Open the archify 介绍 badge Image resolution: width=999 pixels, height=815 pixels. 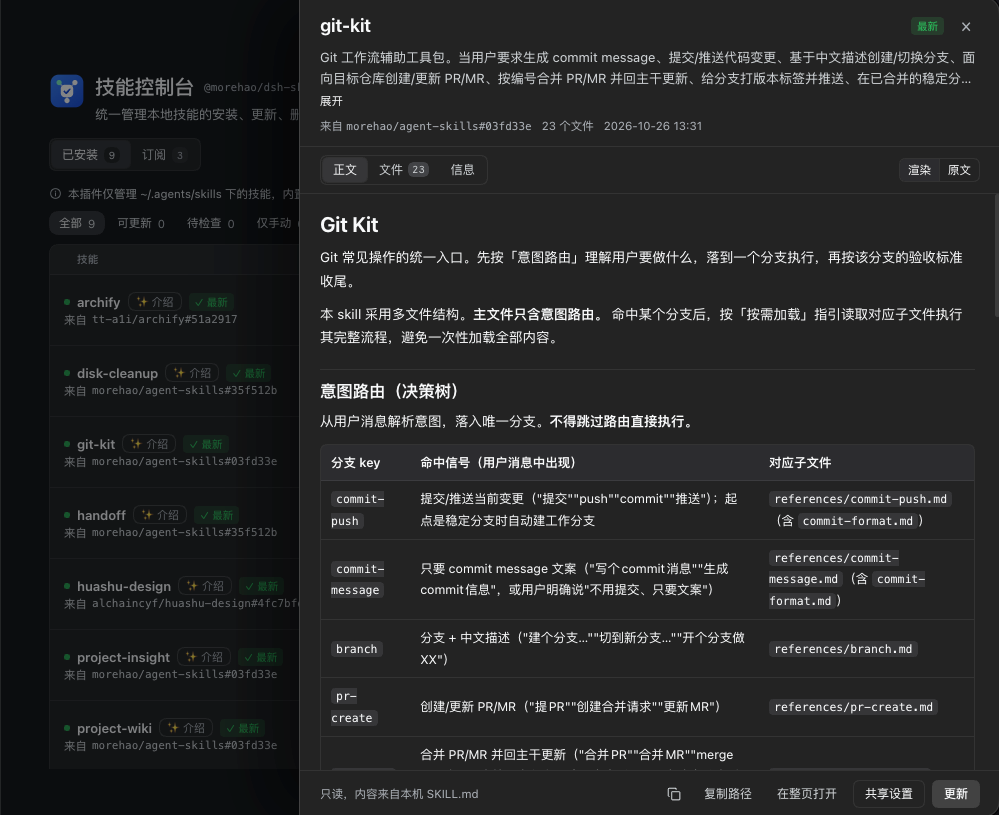pos(155,301)
